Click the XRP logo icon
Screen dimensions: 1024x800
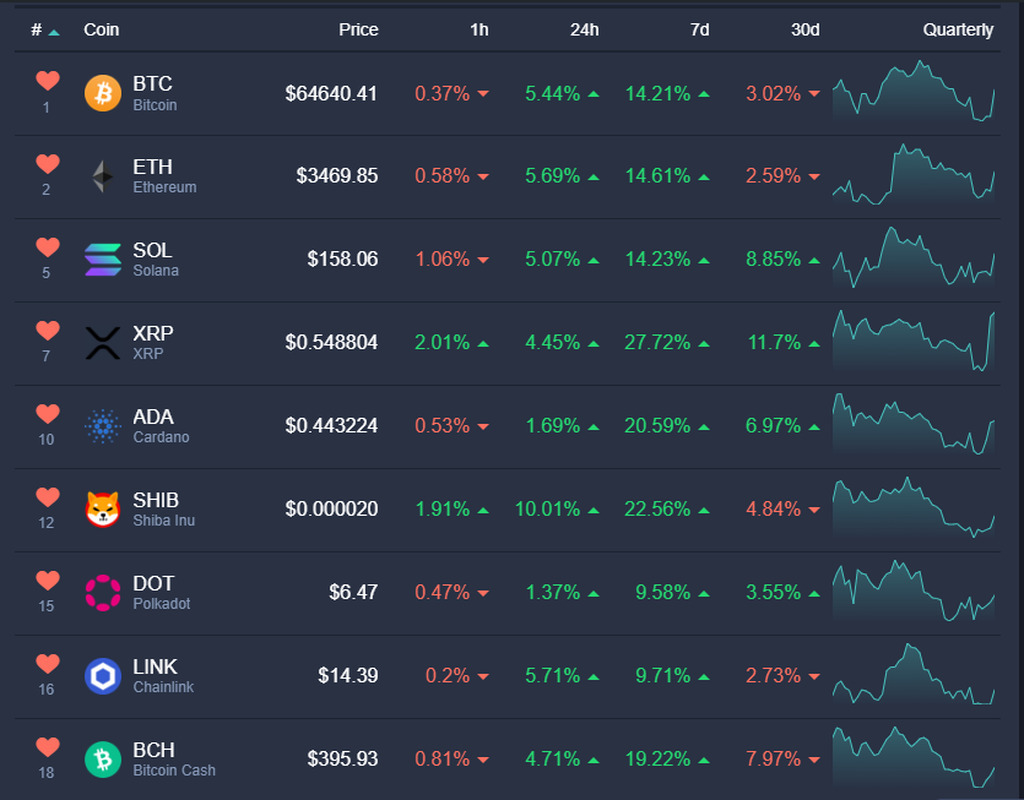pos(102,343)
